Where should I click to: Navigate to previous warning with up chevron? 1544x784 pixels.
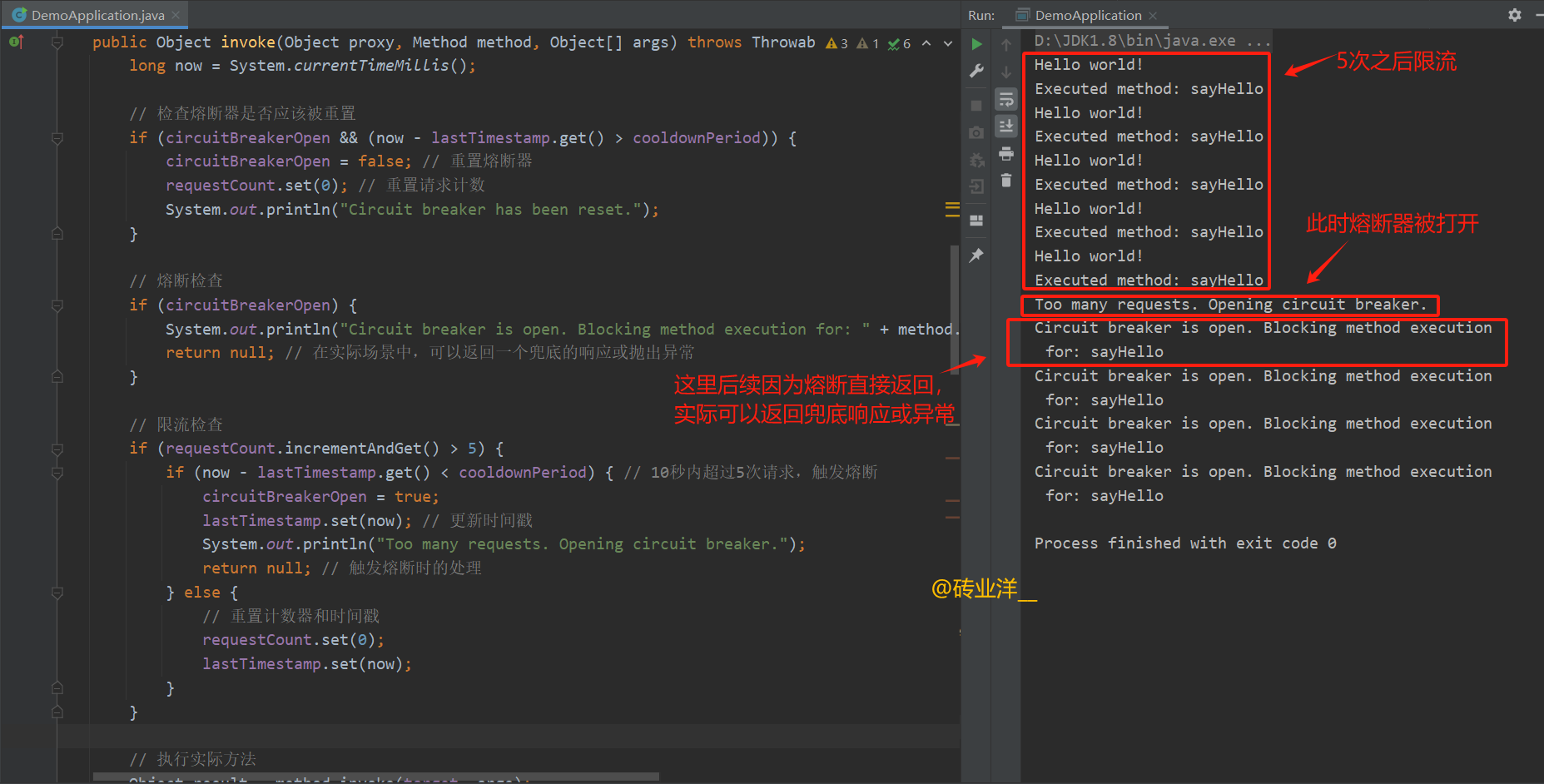[x=926, y=43]
